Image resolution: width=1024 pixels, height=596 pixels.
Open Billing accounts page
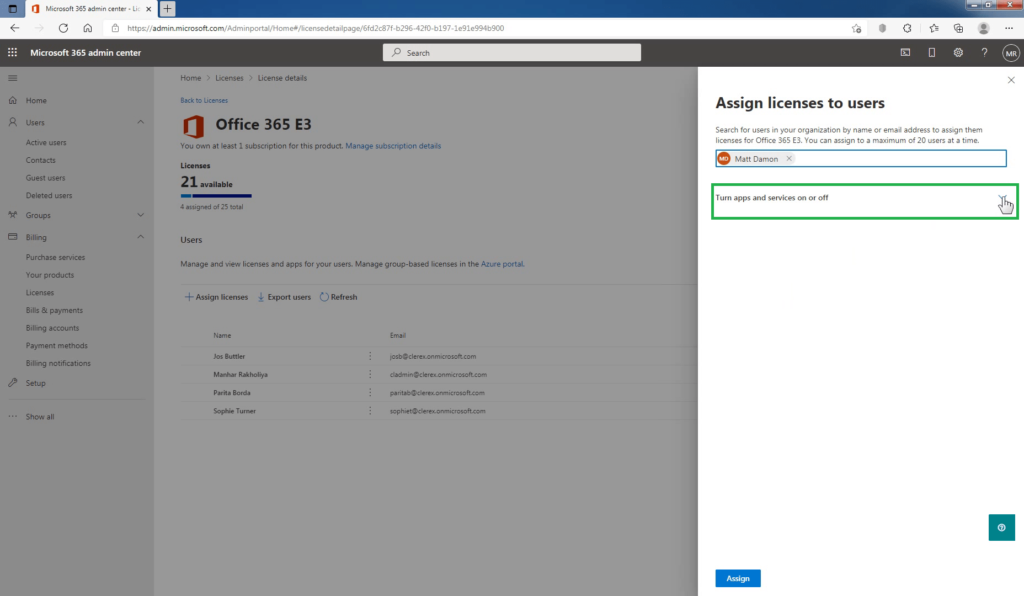pyautogui.click(x=52, y=328)
